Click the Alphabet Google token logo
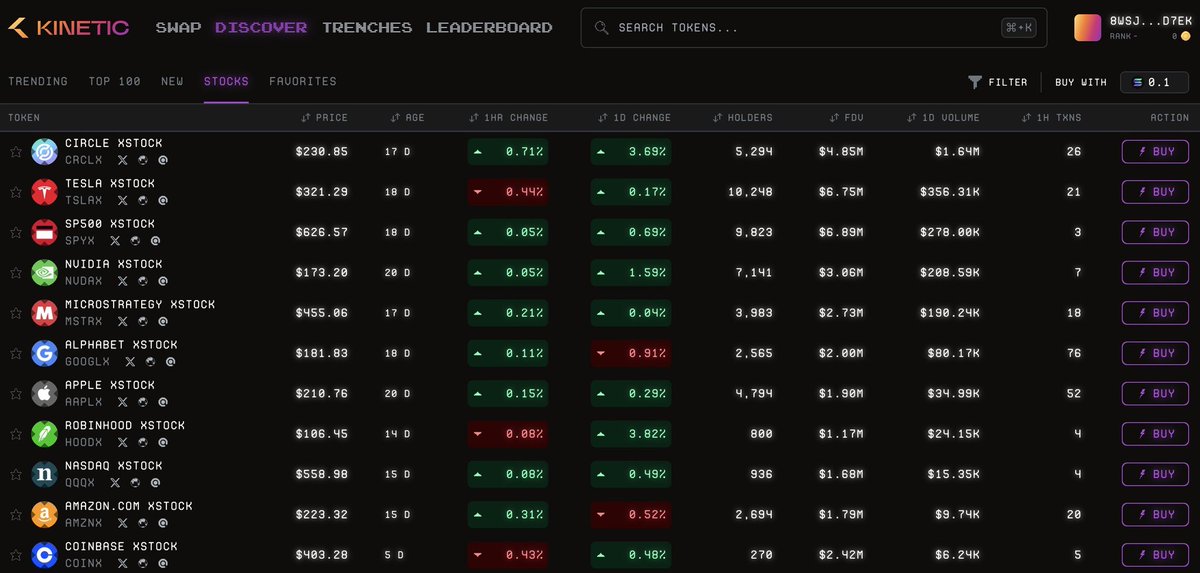The image size is (1200, 573). 44,353
